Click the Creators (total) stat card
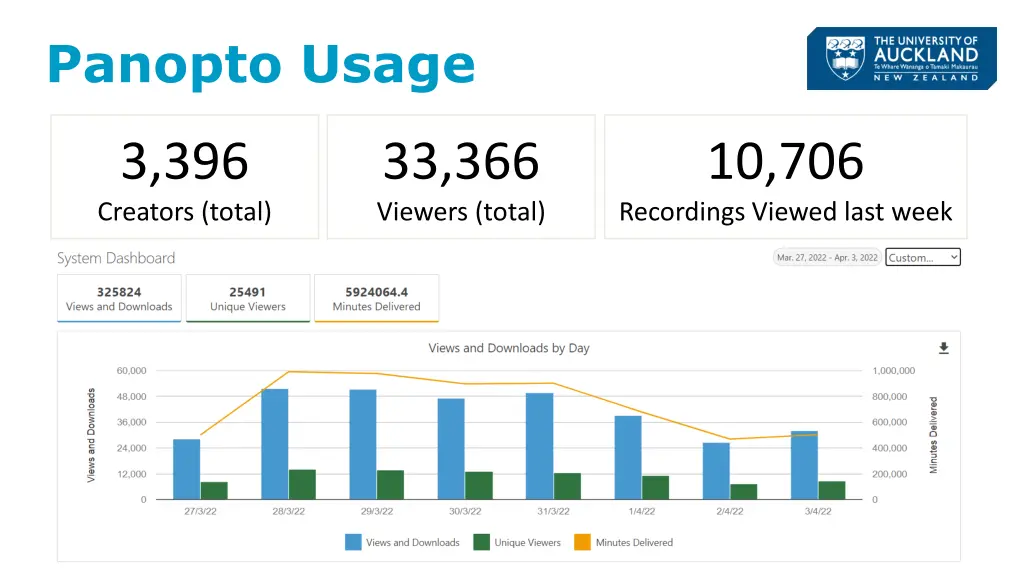Screen dimensions: 1024x576 [x=184, y=177]
